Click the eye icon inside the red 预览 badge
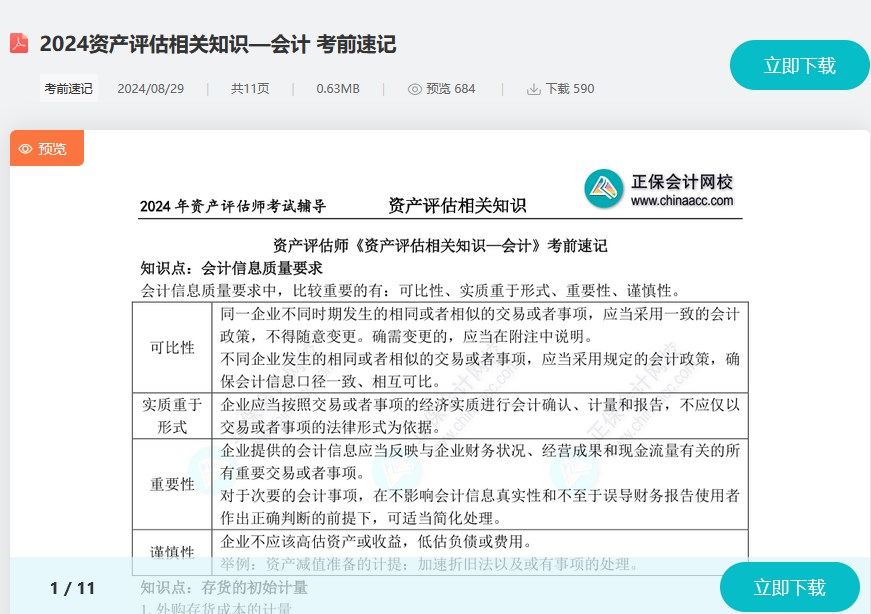This screenshot has width=871, height=614. tap(26, 148)
